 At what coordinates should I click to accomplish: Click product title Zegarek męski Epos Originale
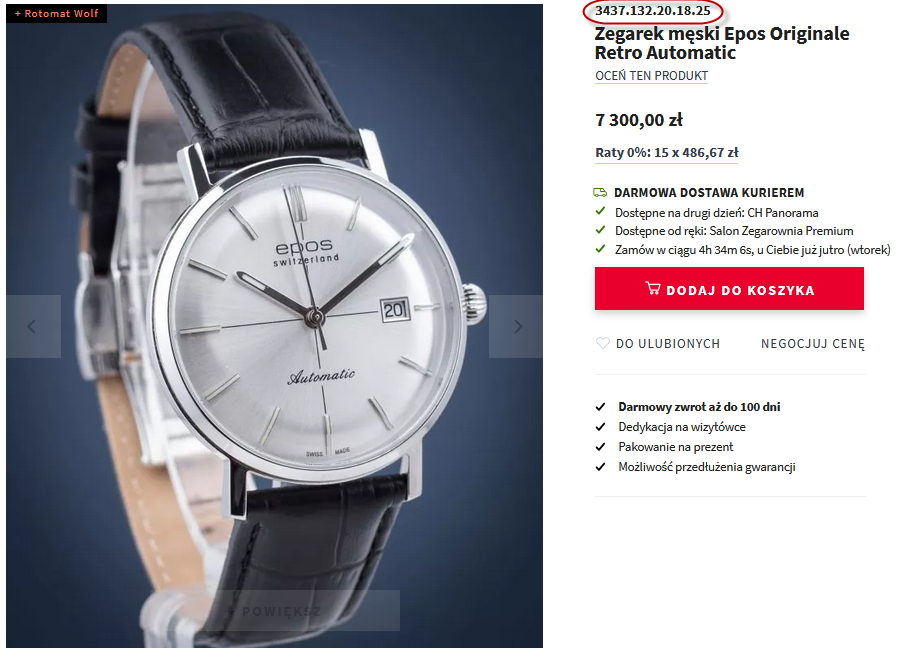coord(722,43)
